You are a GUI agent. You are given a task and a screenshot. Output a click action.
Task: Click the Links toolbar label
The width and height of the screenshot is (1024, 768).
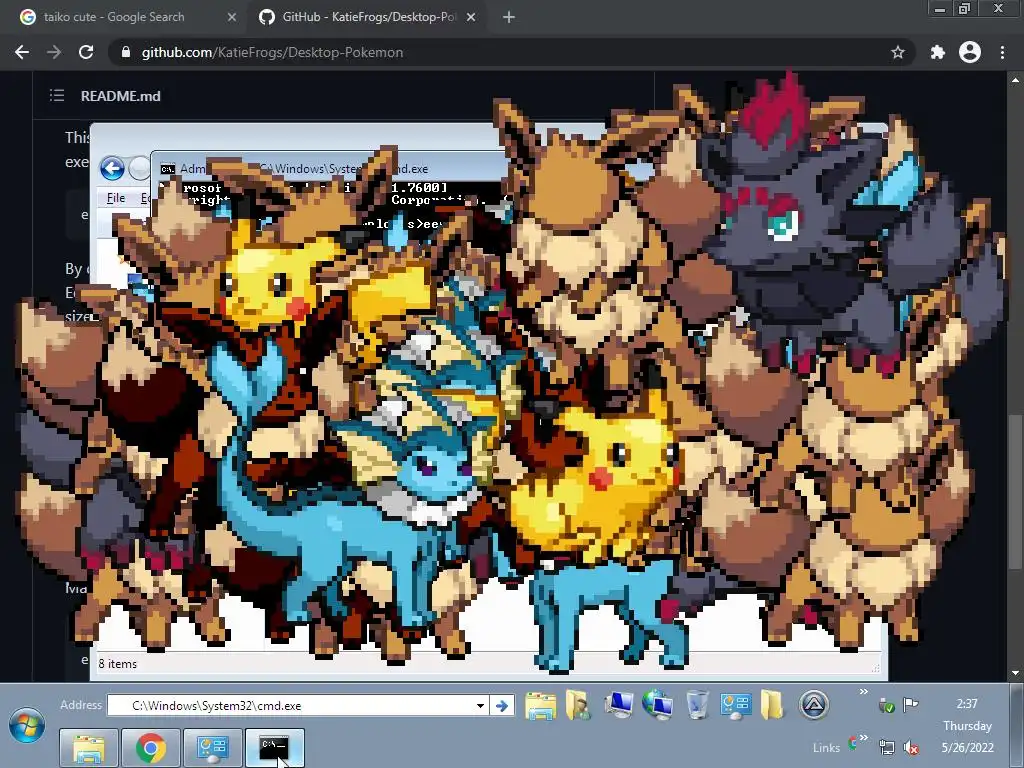[826, 748]
